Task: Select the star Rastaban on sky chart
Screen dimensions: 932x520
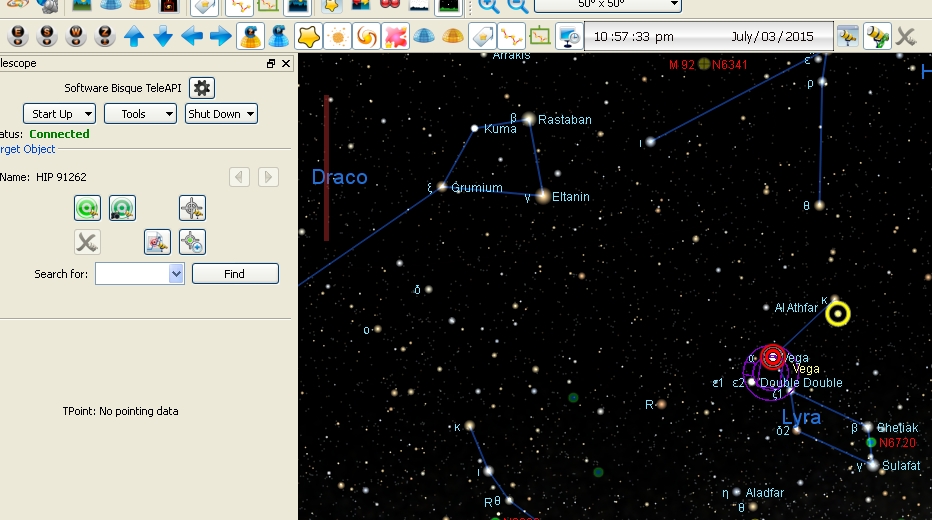Action: pyautogui.click(x=528, y=120)
